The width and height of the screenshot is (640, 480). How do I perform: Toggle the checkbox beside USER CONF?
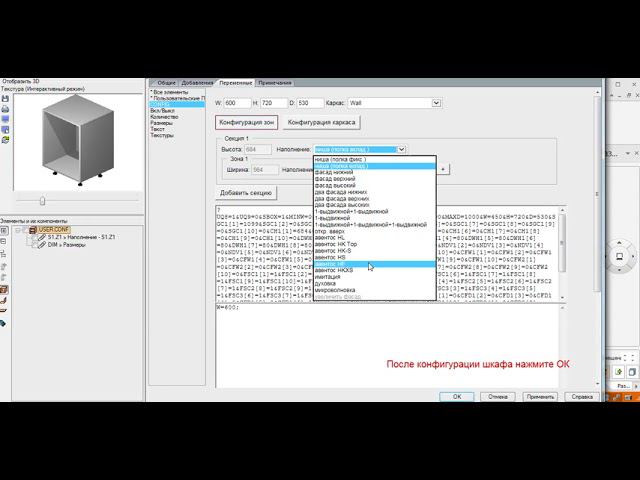coord(25,230)
